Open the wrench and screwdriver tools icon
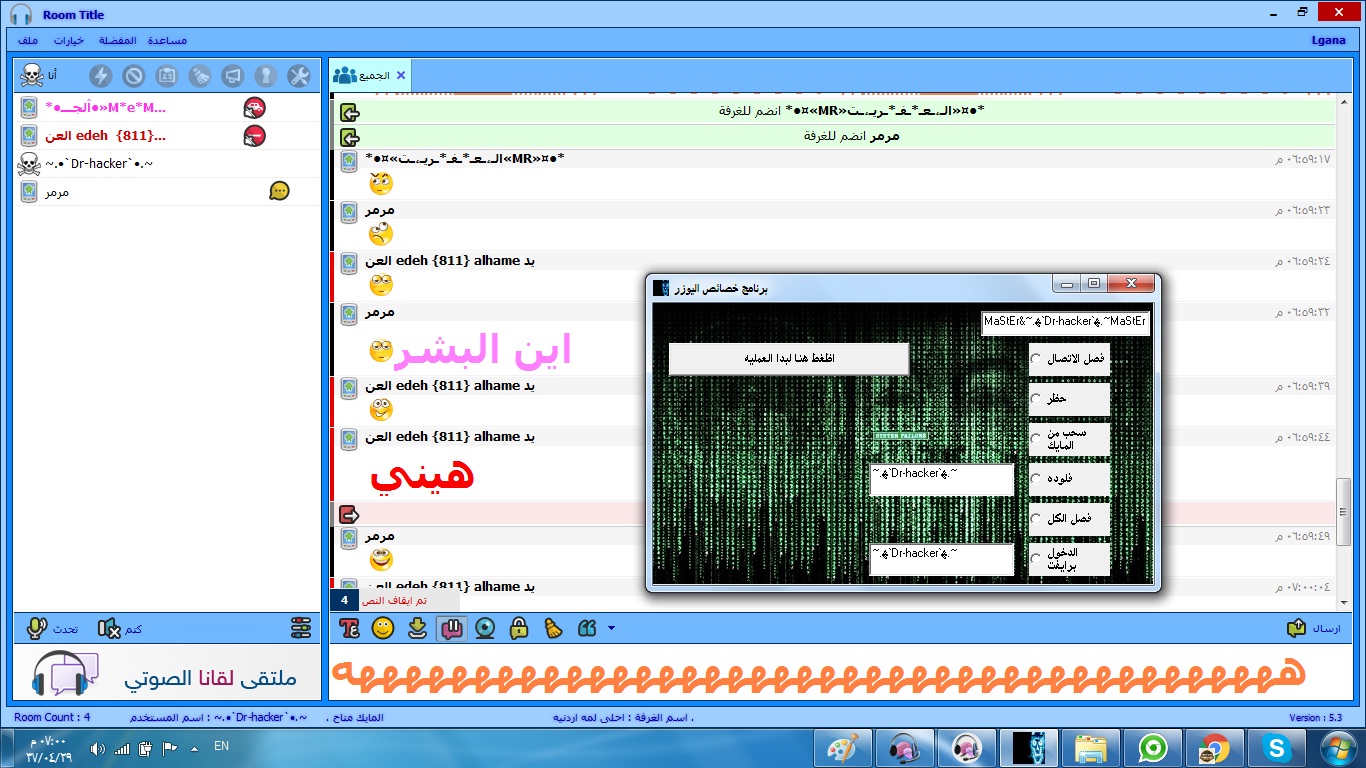The image size is (1366, 768). (298, 76)
